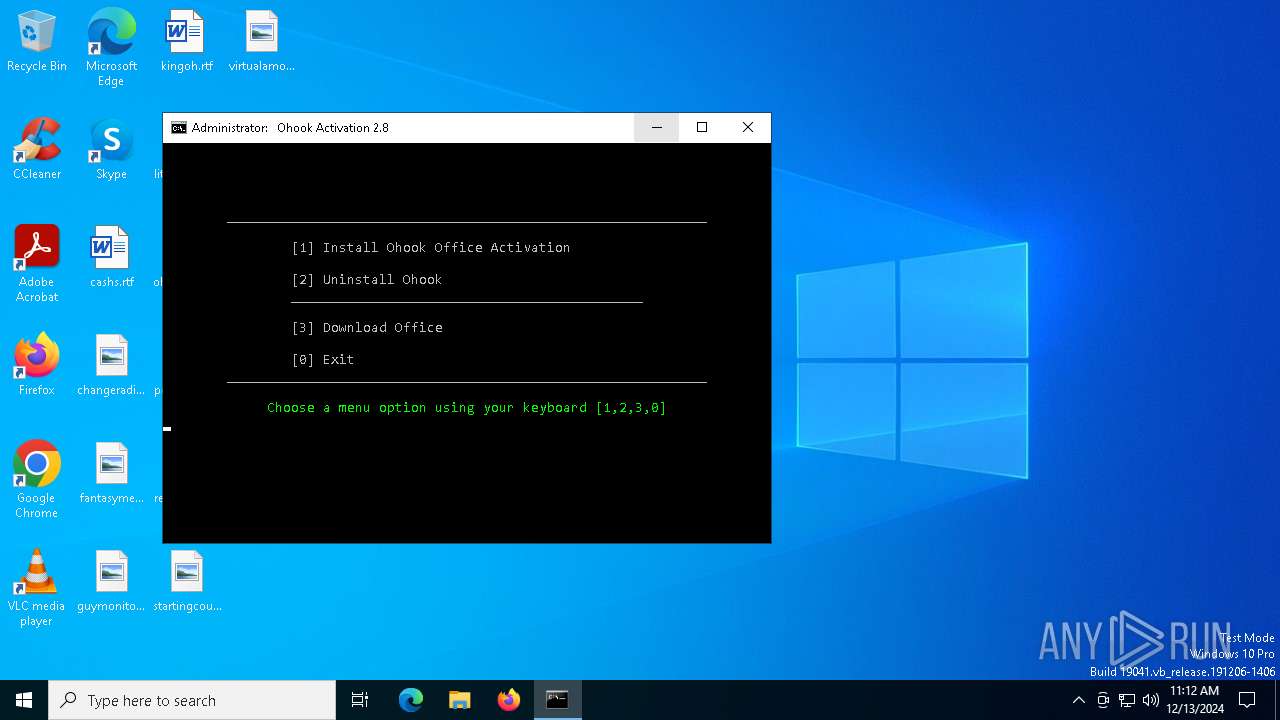Select the fantasyme image file icon

click(x=111, y=473)
